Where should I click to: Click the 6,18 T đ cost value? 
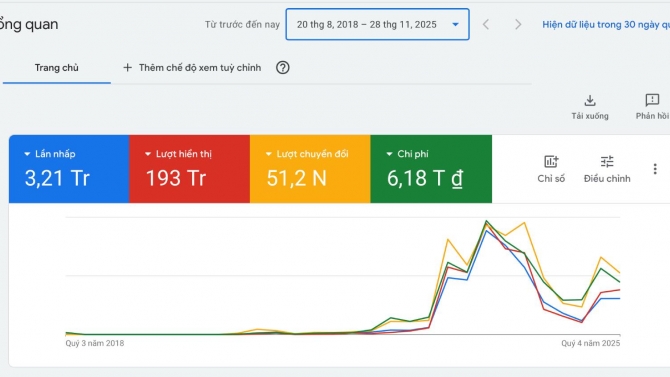425,178
